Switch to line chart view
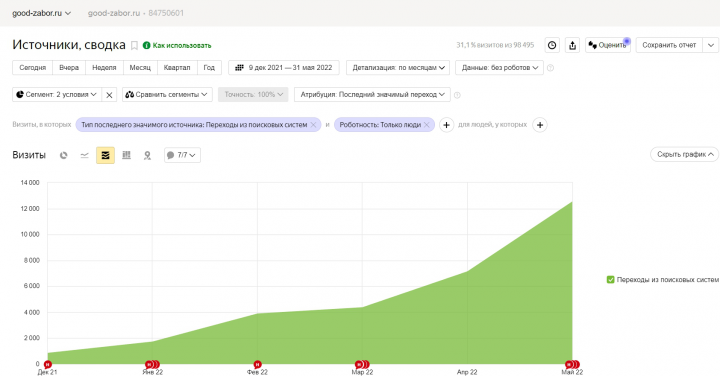The height and width of the screenshot is (376, 720). [84, 155]
